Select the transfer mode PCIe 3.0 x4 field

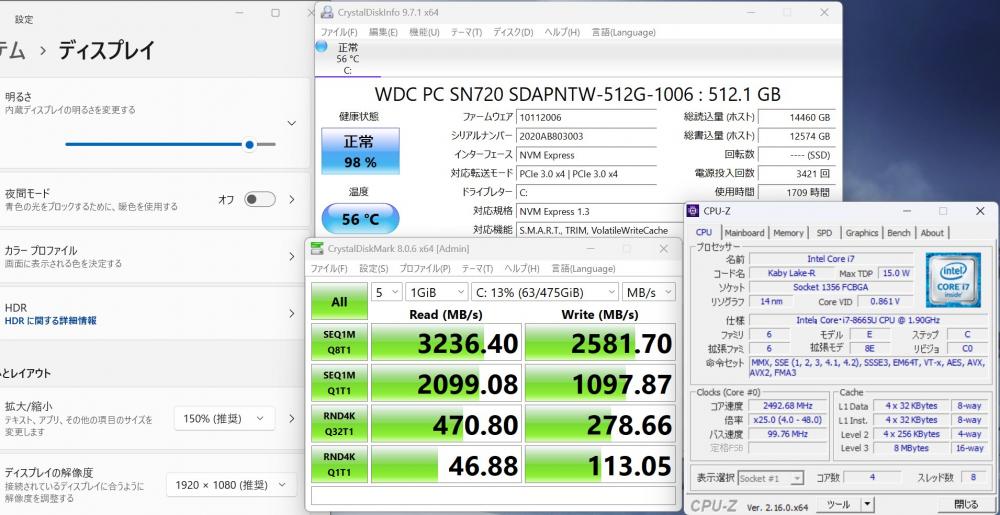click(x=587, y=173)
